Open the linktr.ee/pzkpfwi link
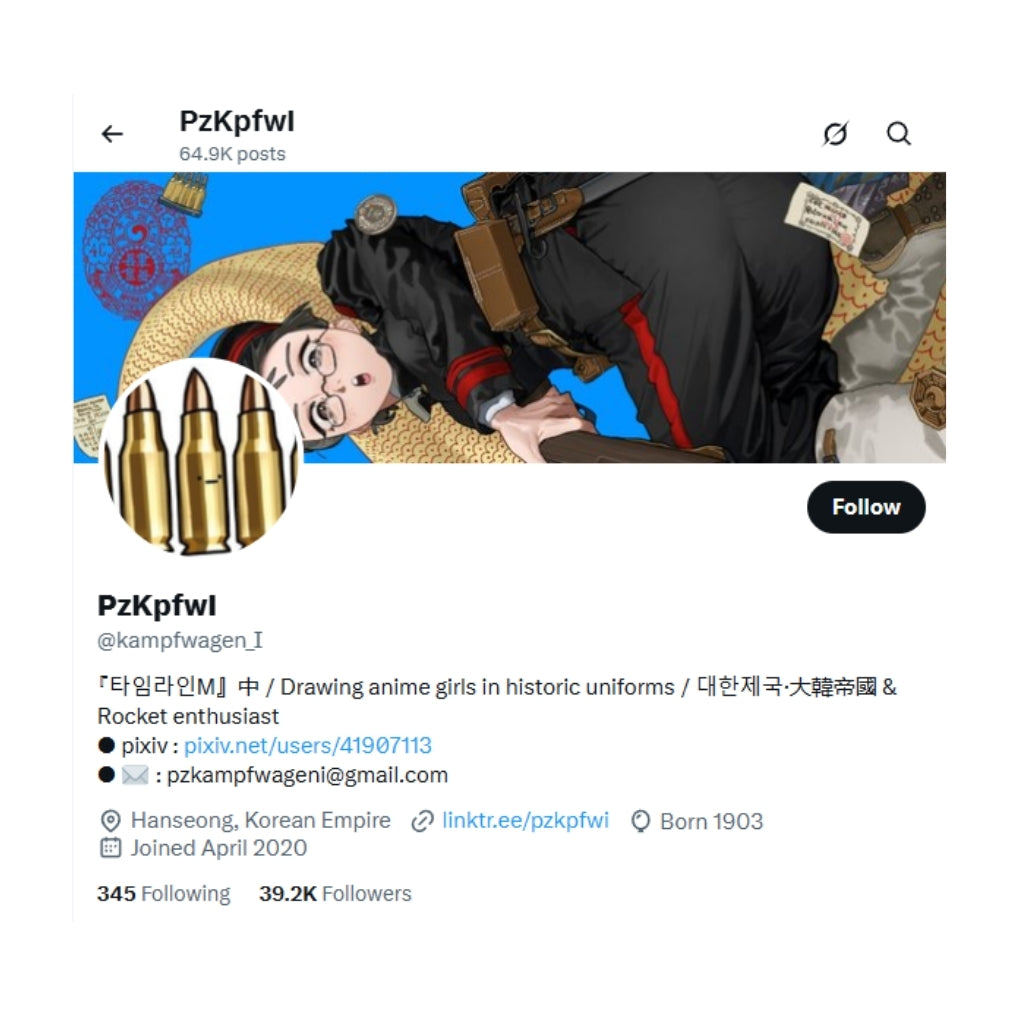This screenshot has height=1024, width=1024. point(525,820)
